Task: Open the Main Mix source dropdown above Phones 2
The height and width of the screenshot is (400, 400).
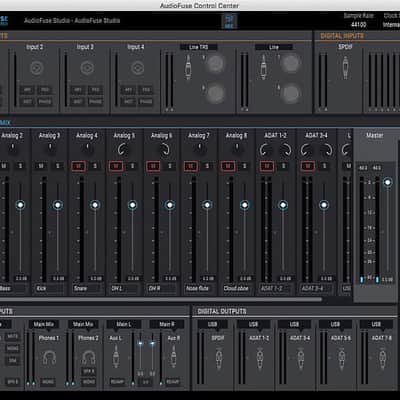Action: coord(83,324)
